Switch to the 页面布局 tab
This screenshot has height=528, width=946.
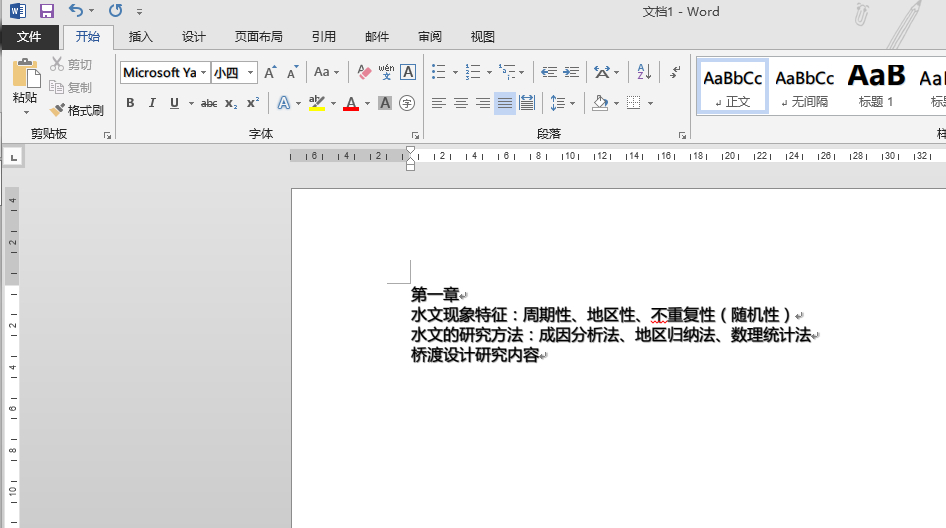(x=258, y=37)
